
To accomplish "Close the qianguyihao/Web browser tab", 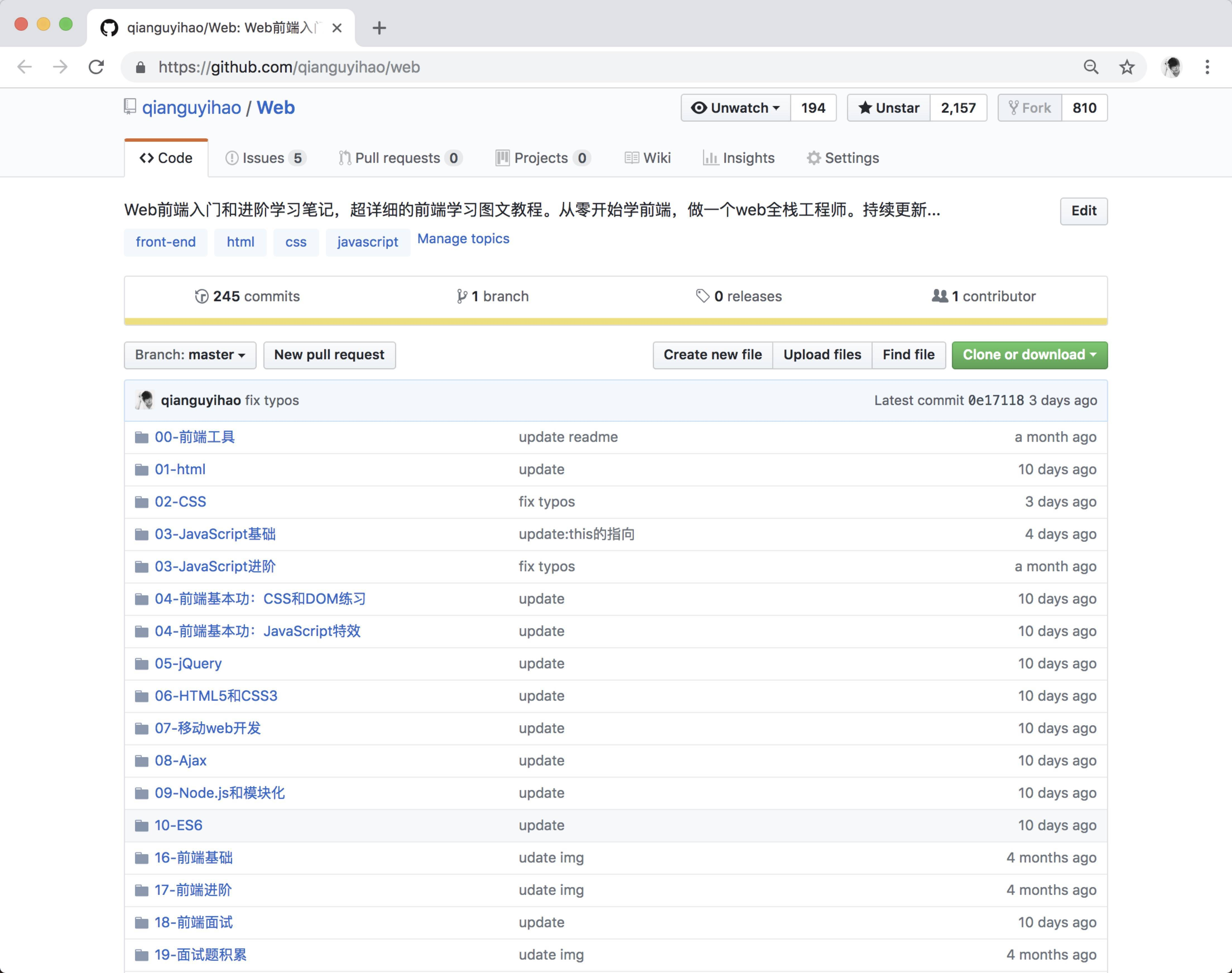I will [x=337, y=27].
